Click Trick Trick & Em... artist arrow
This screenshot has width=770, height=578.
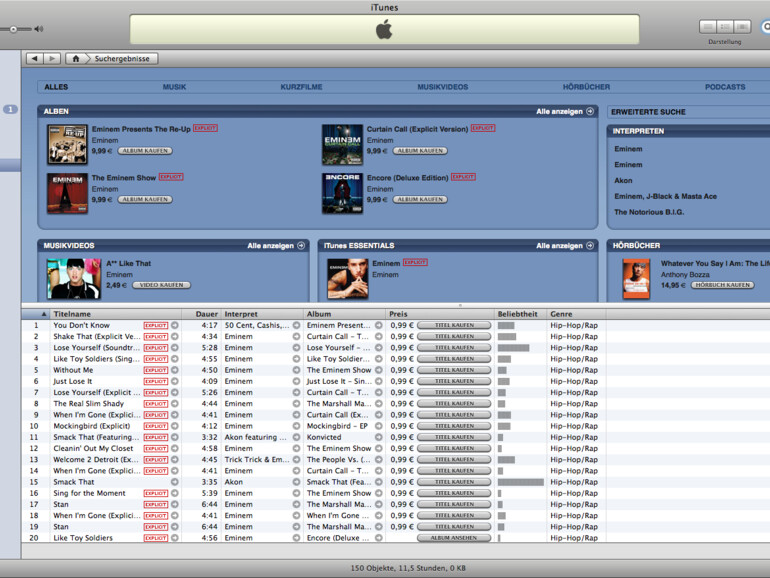pos(297,460)
